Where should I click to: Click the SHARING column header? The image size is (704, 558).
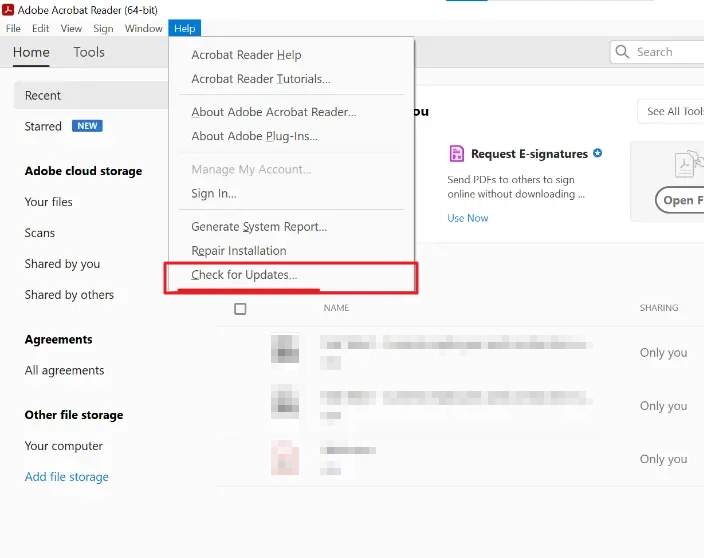click(659, 308)
